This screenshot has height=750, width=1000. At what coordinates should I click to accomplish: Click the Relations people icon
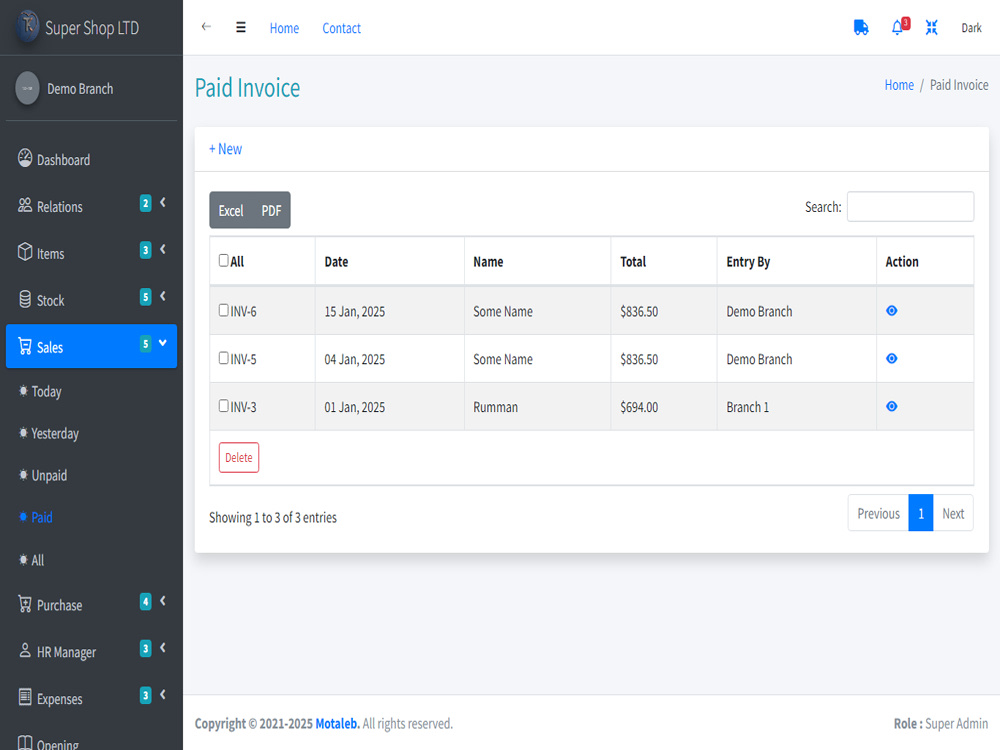pos(25,205)
